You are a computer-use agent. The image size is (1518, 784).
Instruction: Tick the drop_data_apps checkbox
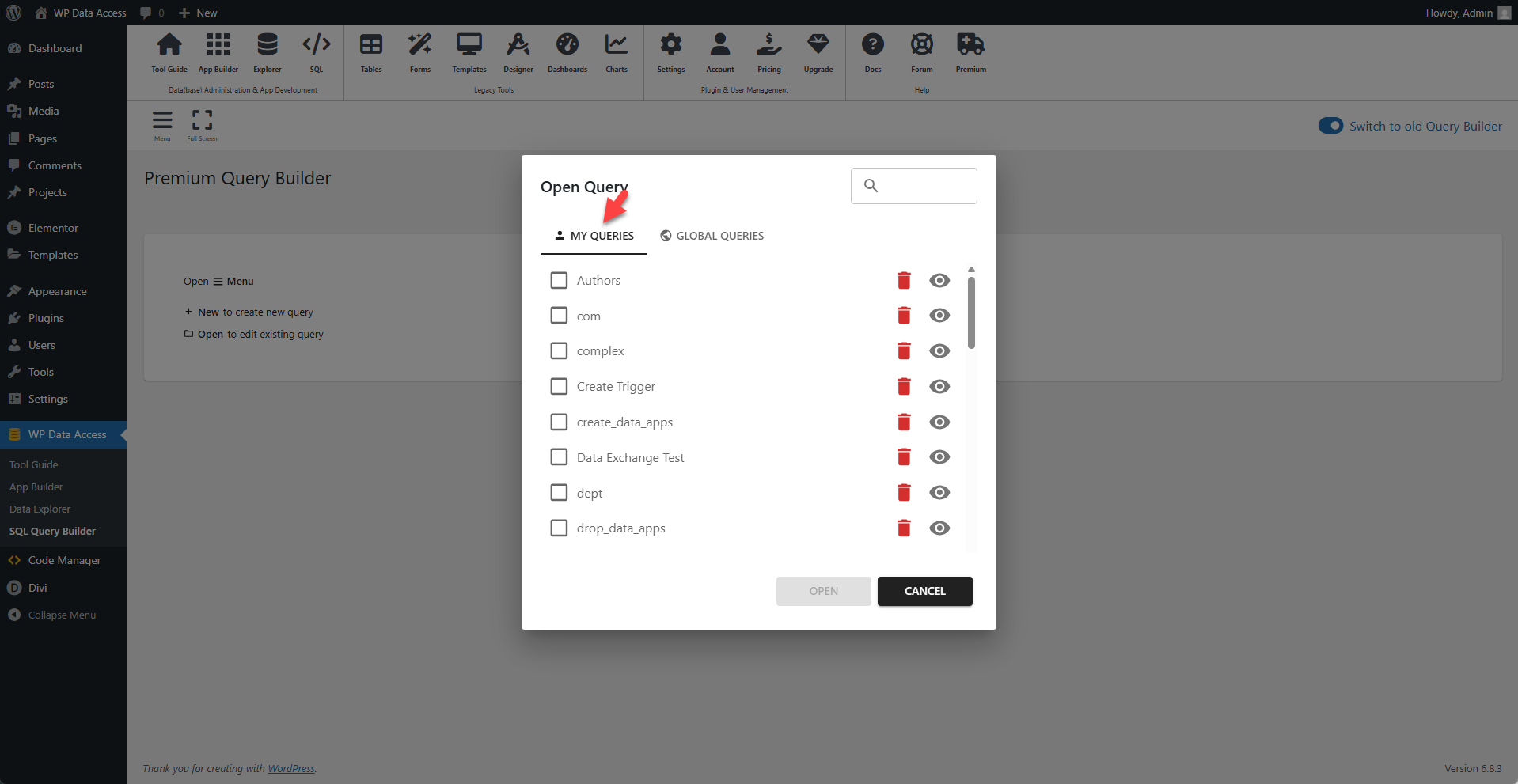coord(559,528)
